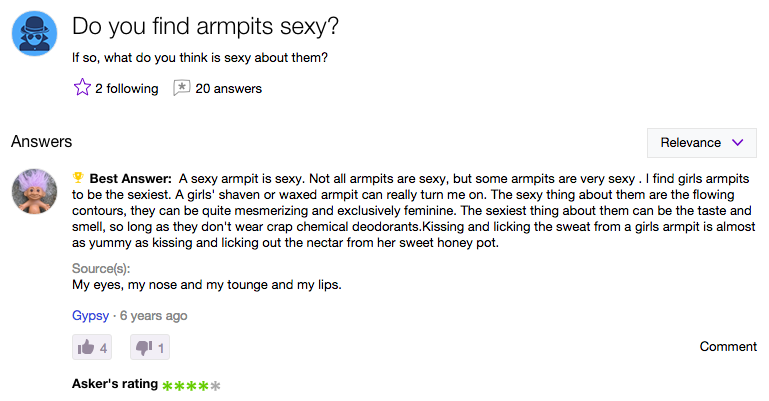Open the Gypsy user profile link

(x=90, y=315)
